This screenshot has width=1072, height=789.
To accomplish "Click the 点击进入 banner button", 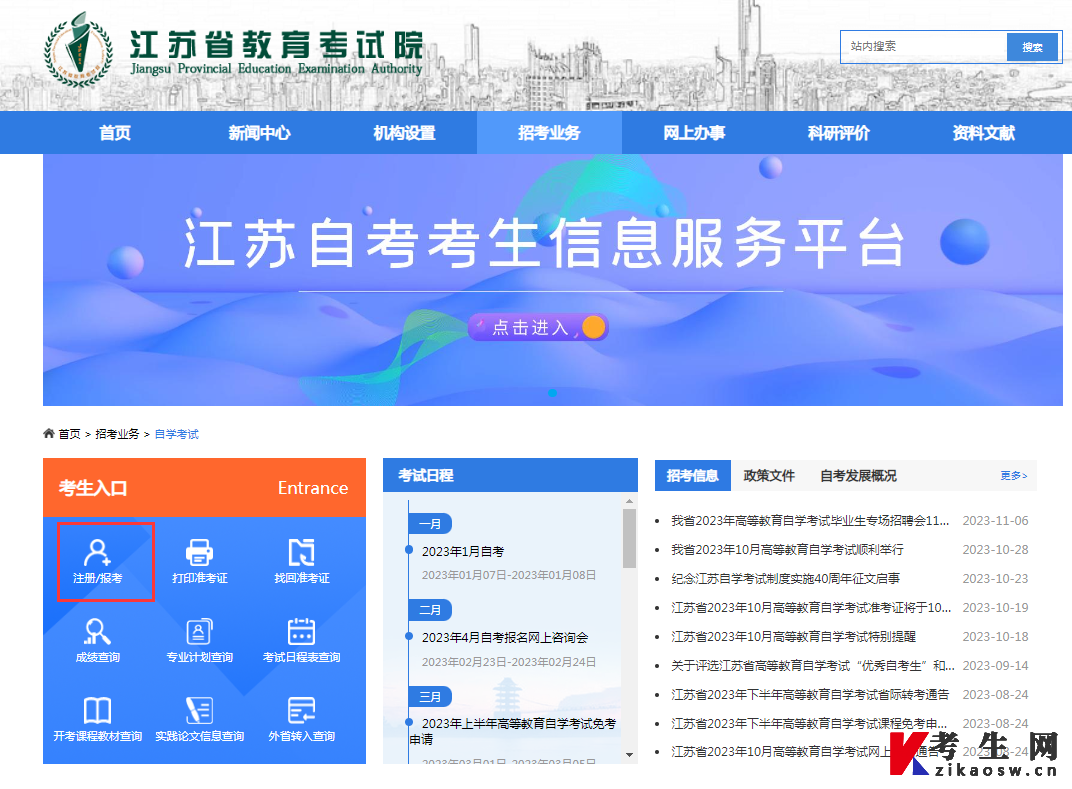I will [x=538, y=327].
